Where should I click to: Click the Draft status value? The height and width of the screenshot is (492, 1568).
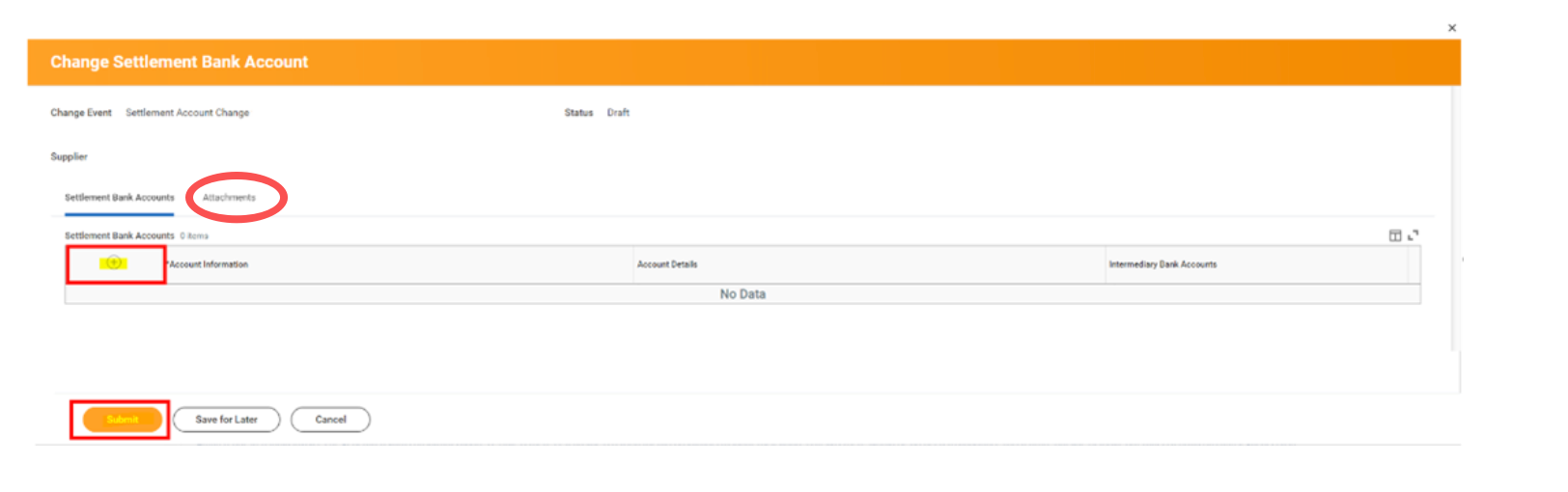coord(618,113)
